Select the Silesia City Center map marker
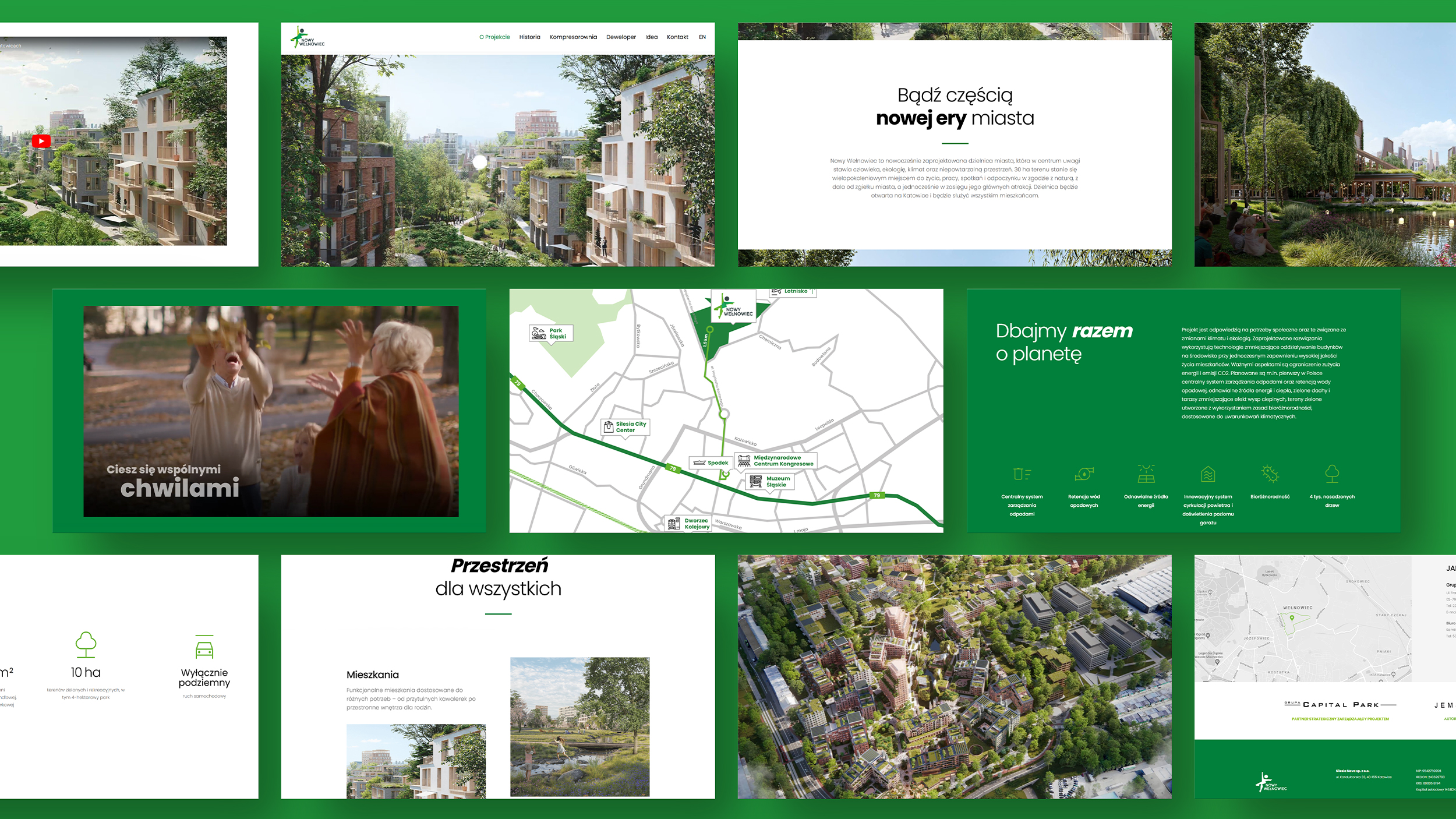 click(625, 427)
